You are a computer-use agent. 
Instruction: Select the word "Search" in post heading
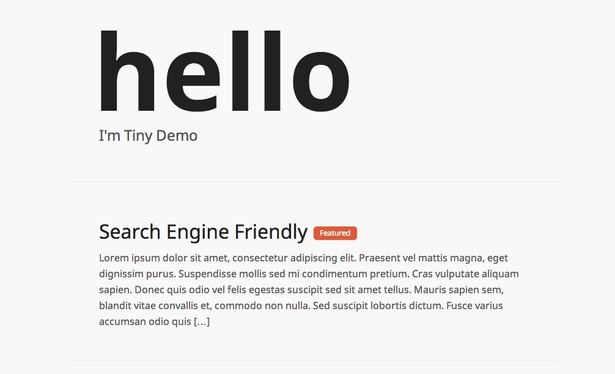click(130, 231)
